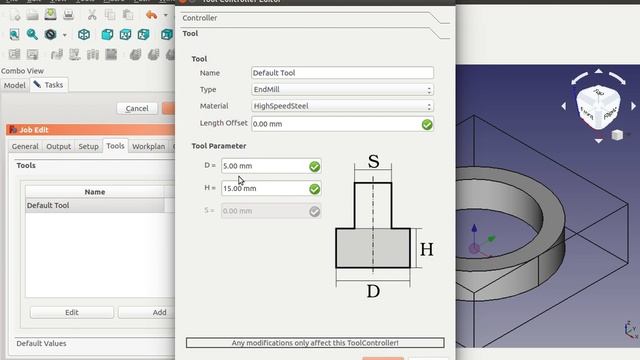Undo last action with orange arrow icon
This screenshot has width=640, height=360.
point(151,15)
